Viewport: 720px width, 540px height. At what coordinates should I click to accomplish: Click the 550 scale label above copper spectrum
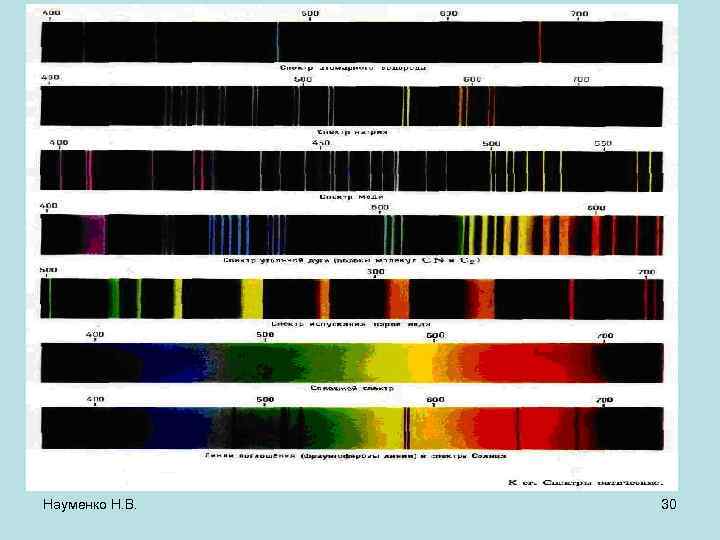point(603,143)
